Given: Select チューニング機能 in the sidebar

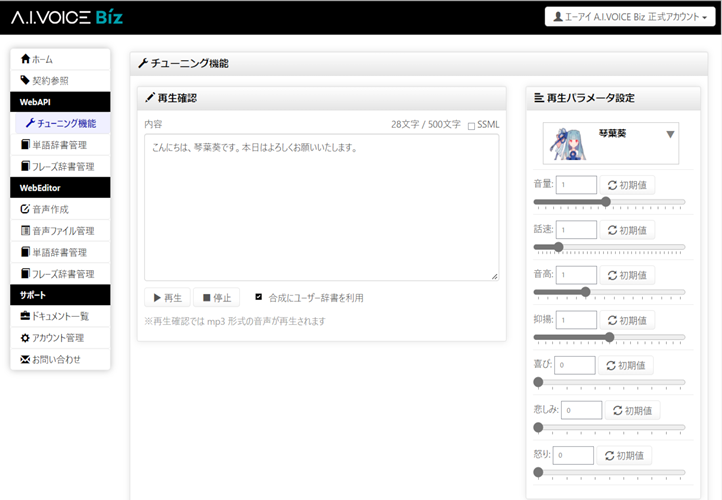Looking at the screenshot, I should click(x=63, y=123).
